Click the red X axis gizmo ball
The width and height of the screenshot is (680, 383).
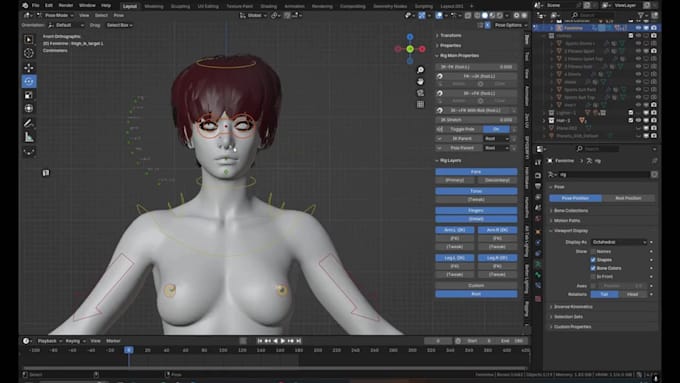pyautogui.click(x=422, y=49)
